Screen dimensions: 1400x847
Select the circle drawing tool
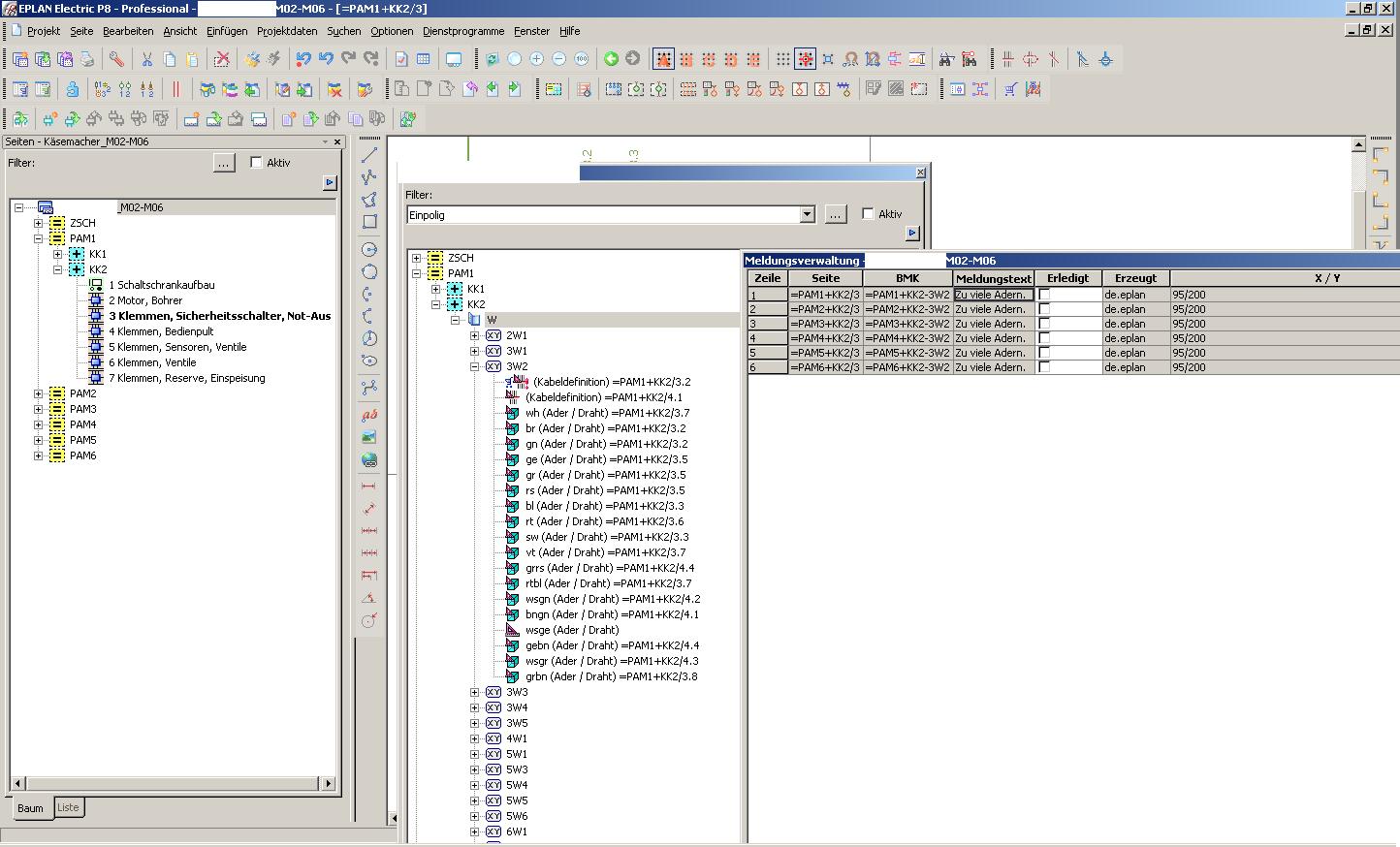pyautogui.click(x=369, y=249)
